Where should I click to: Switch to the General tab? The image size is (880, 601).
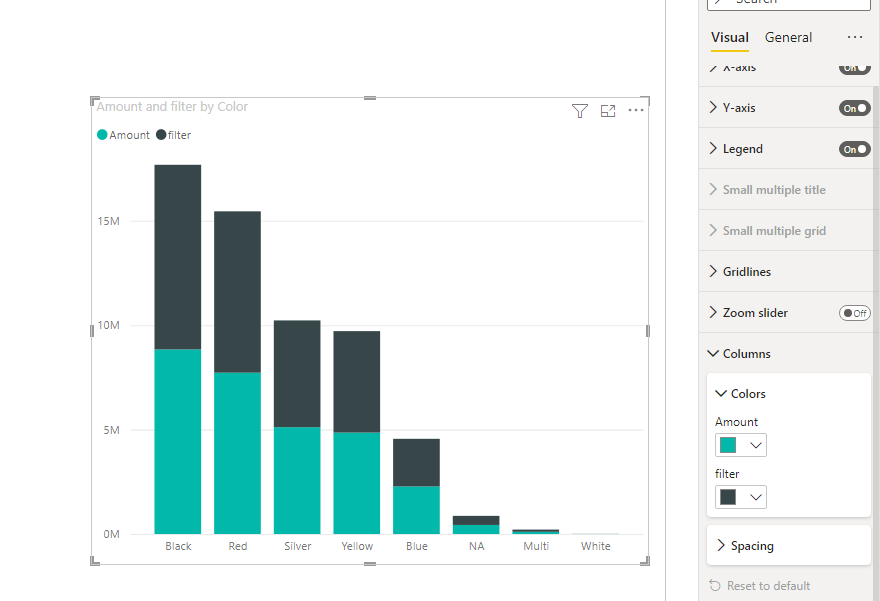tap(788, 38)
